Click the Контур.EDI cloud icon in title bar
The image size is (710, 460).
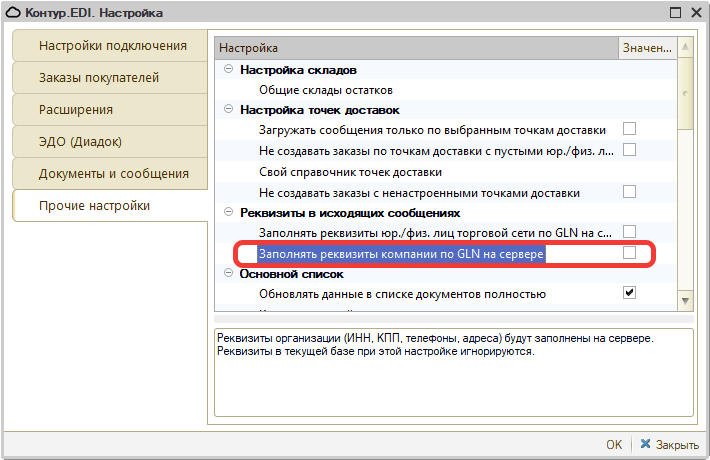pos(14,13)
